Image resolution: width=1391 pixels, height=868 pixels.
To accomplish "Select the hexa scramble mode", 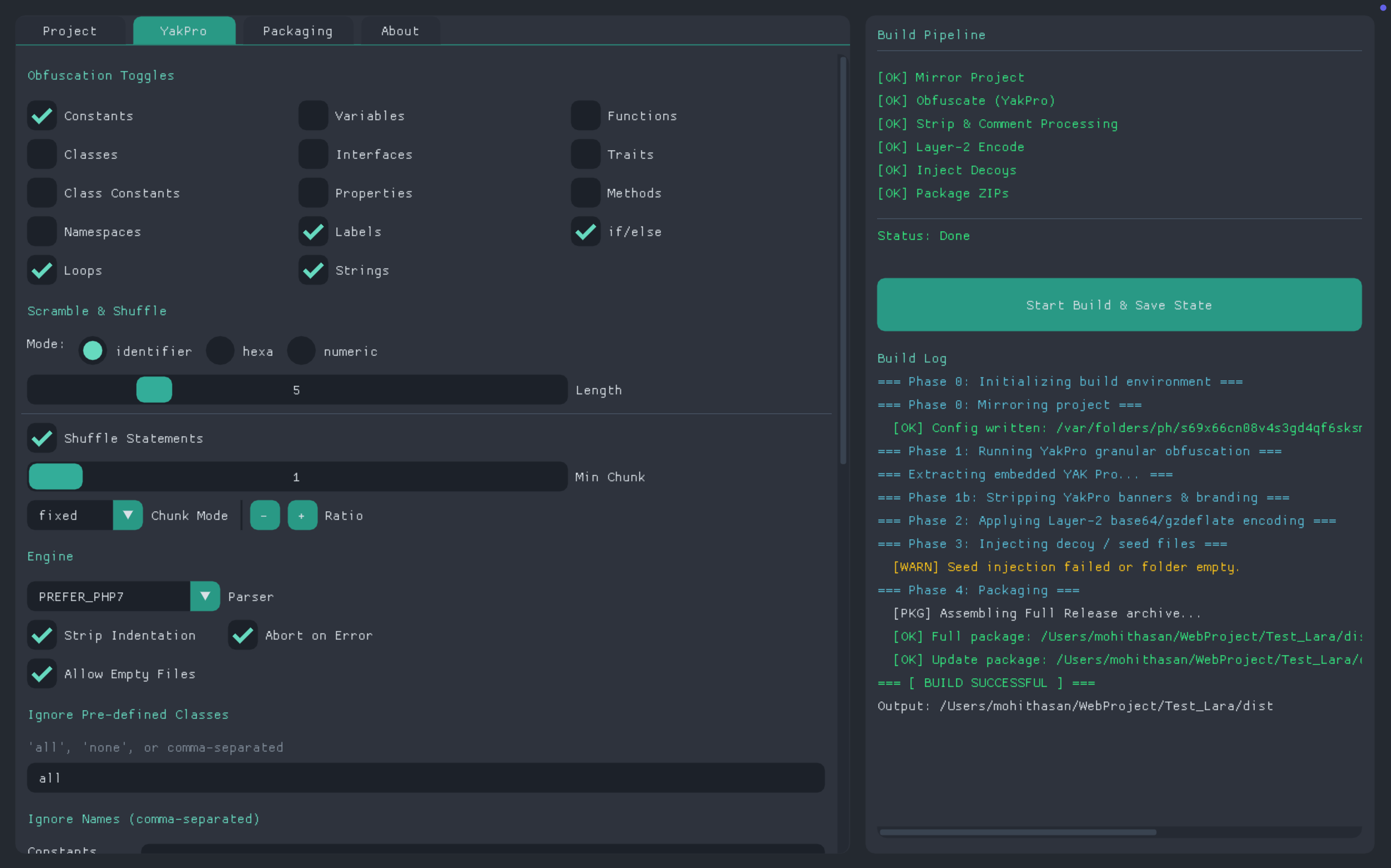I will (220, 351).
